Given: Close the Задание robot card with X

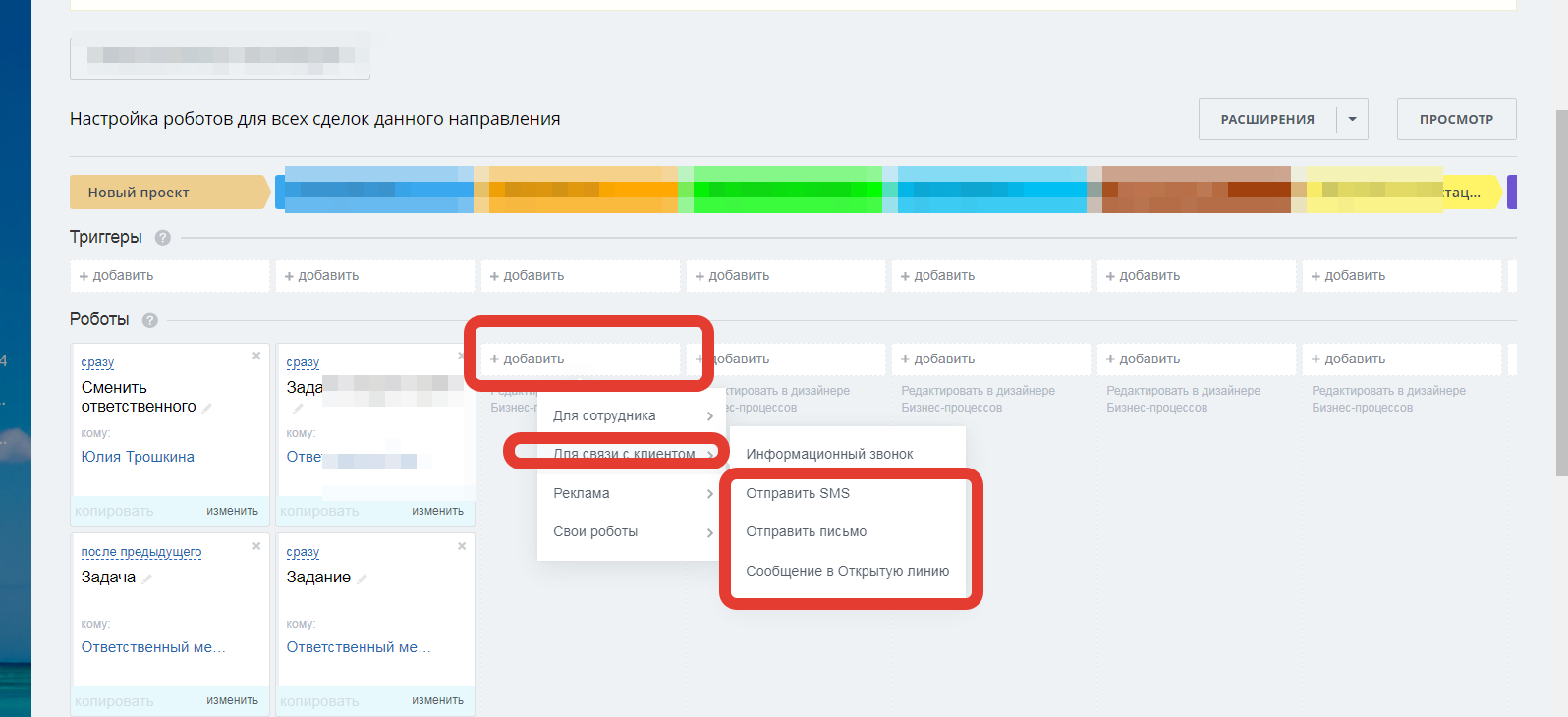Looking at the screenshot, I should [x=462, y=546].
